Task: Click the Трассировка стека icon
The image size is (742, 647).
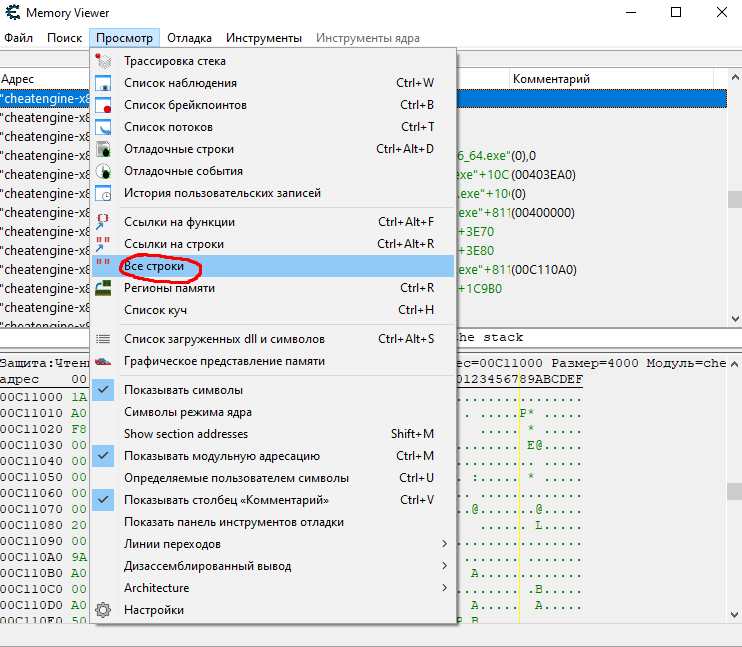Action: click(x=103, y=62)
